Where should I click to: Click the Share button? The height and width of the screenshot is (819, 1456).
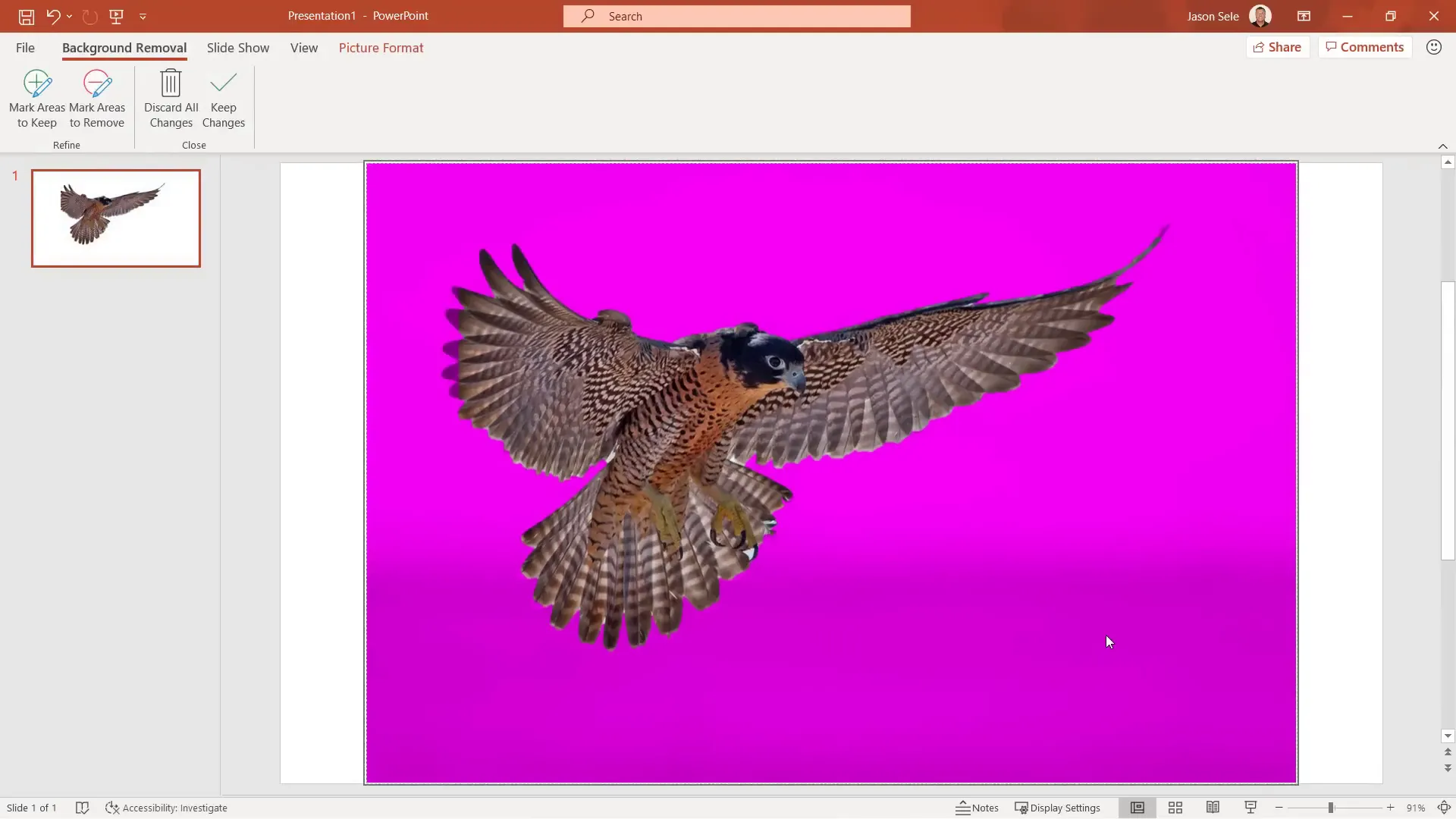pyautogui.click(x=1278, y=47)
